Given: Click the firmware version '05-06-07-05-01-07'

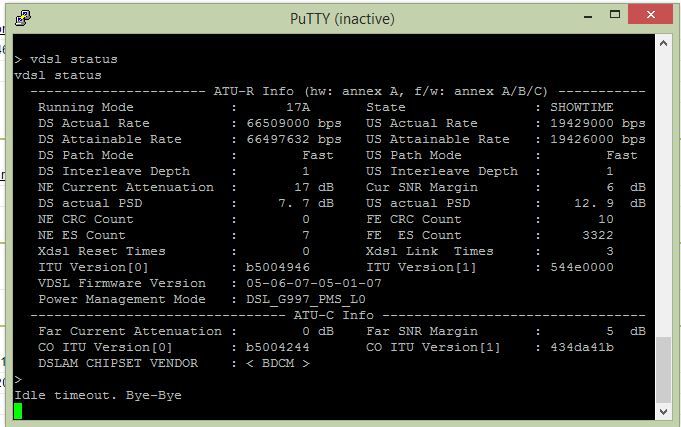Looking at the screenshot, I should tap(314, 284).
